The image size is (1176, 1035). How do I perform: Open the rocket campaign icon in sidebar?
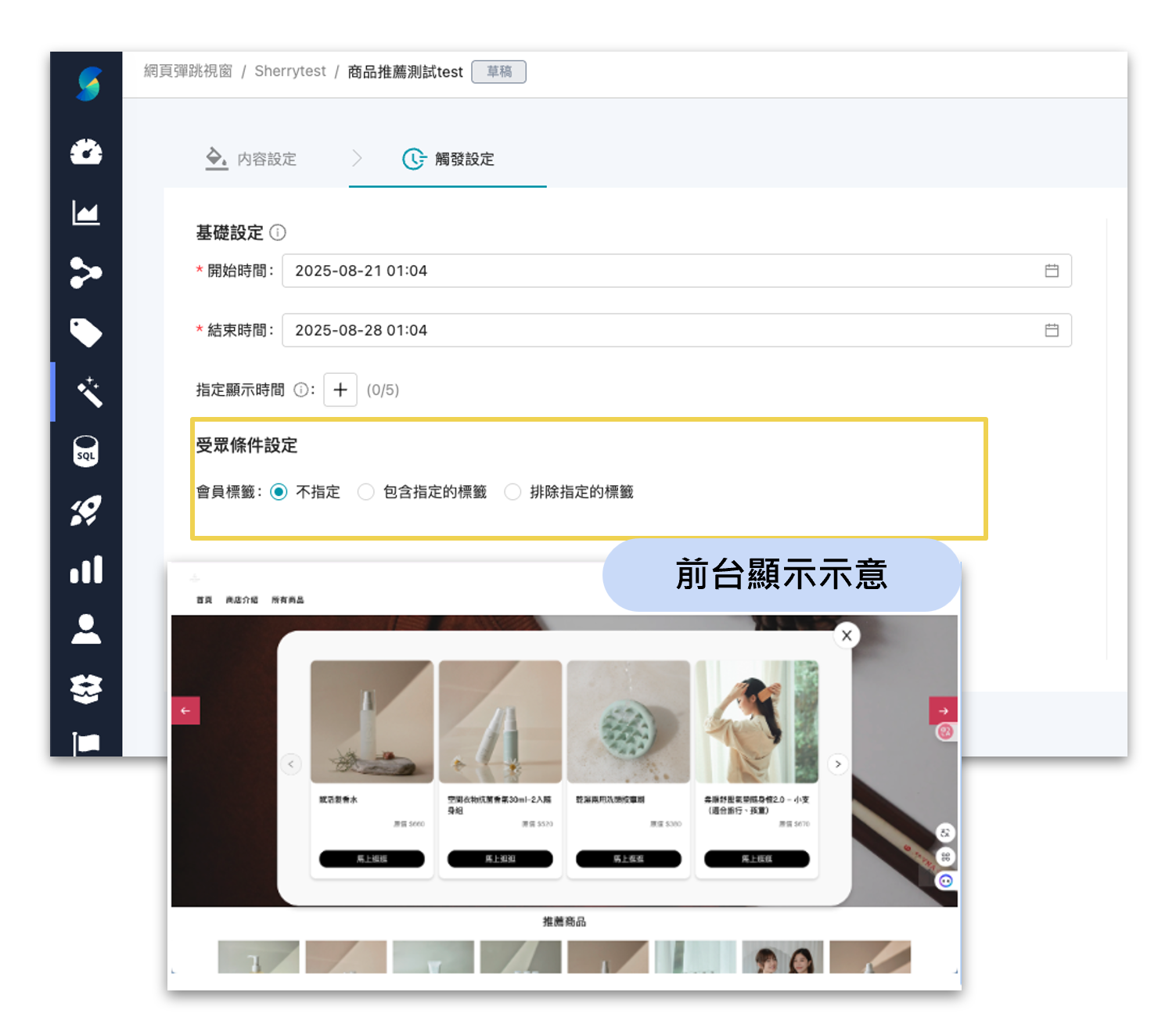pyautogui.click(x=86, y=511)
